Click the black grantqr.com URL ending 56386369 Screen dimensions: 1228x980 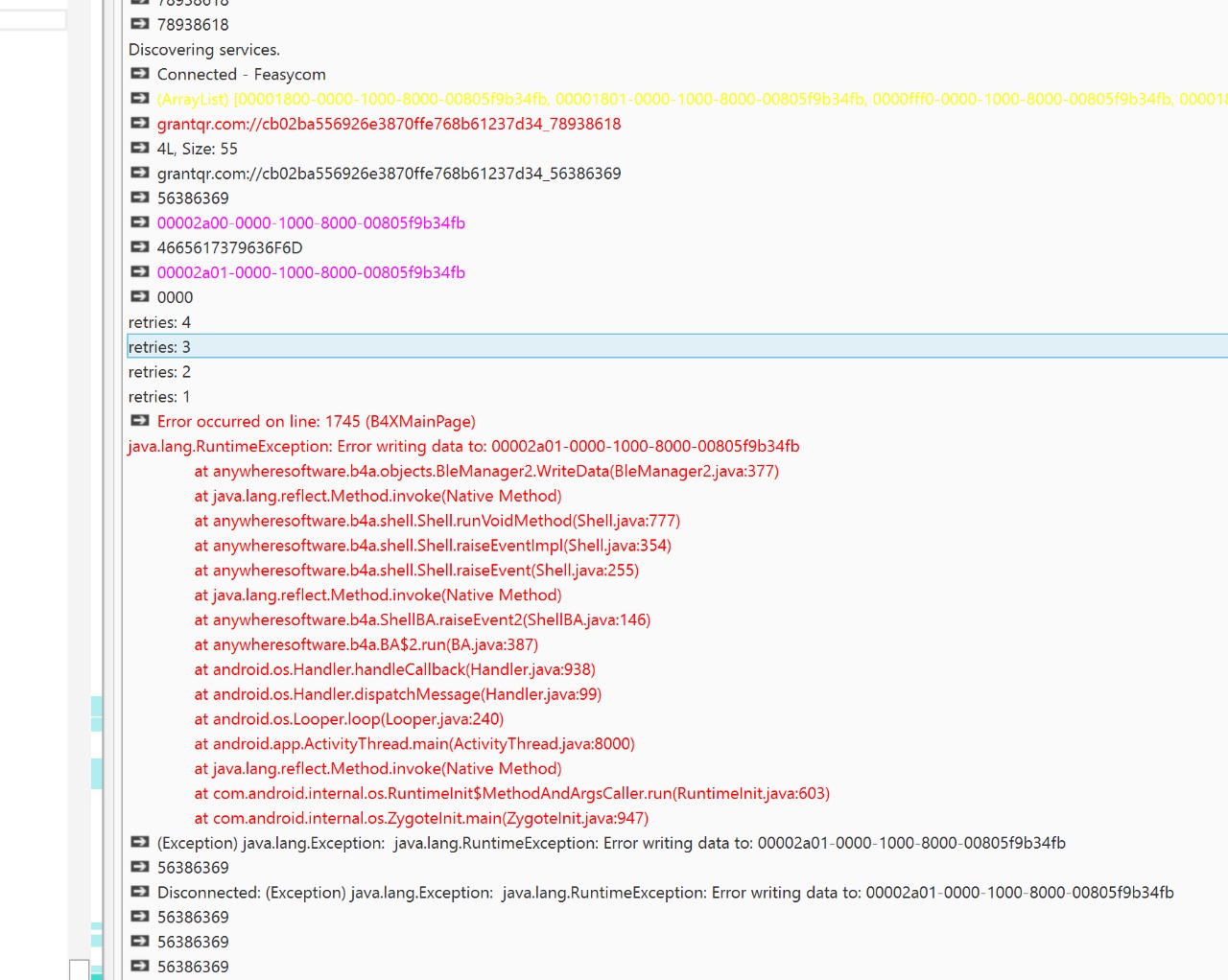[x=389, y=174]
